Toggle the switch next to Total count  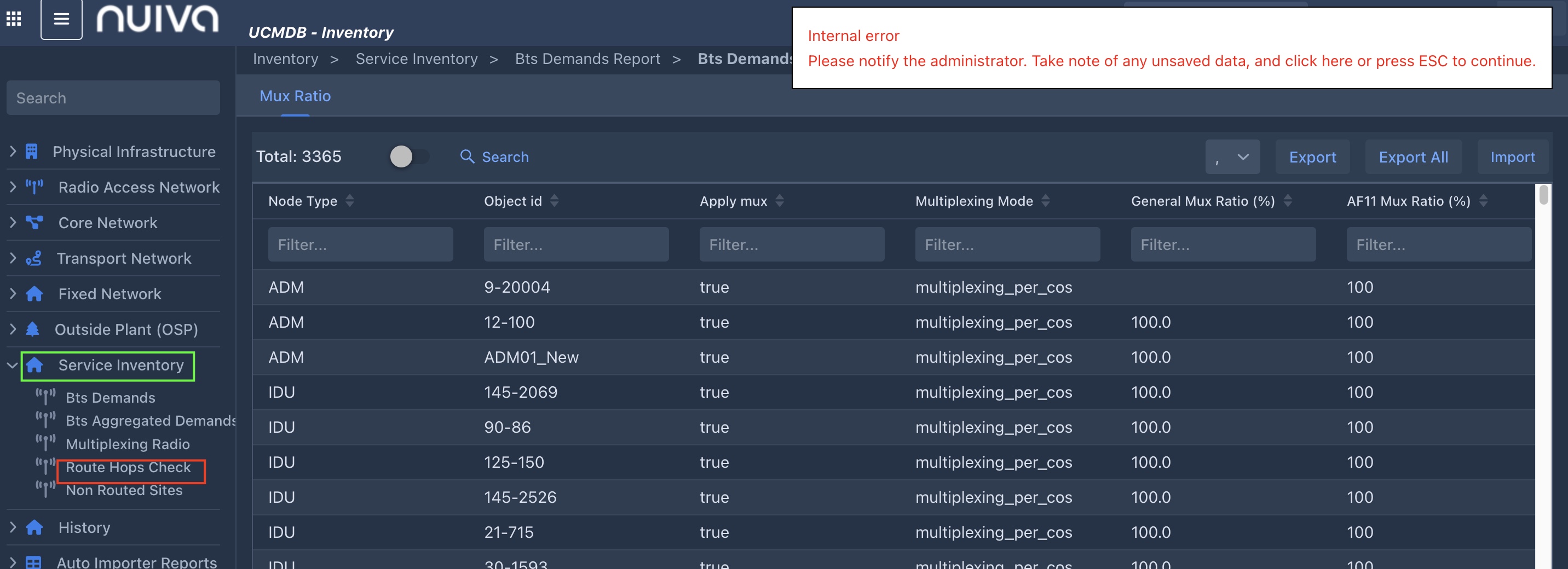pos(408,157)
